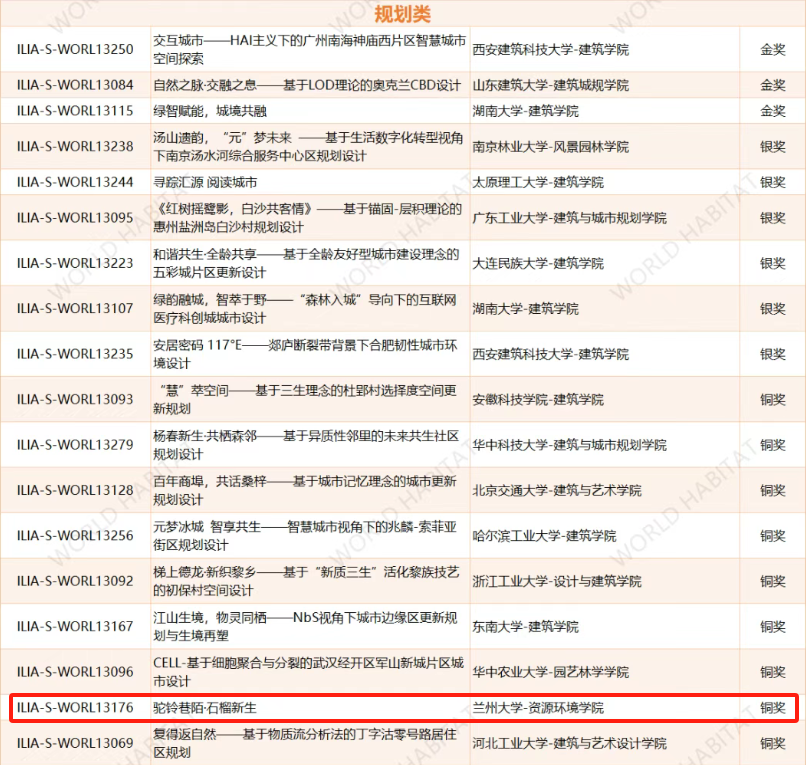Click project title 杨春新生·共栖森邻
This screenshot has height=765, width=806.
[x=306, y=445]
